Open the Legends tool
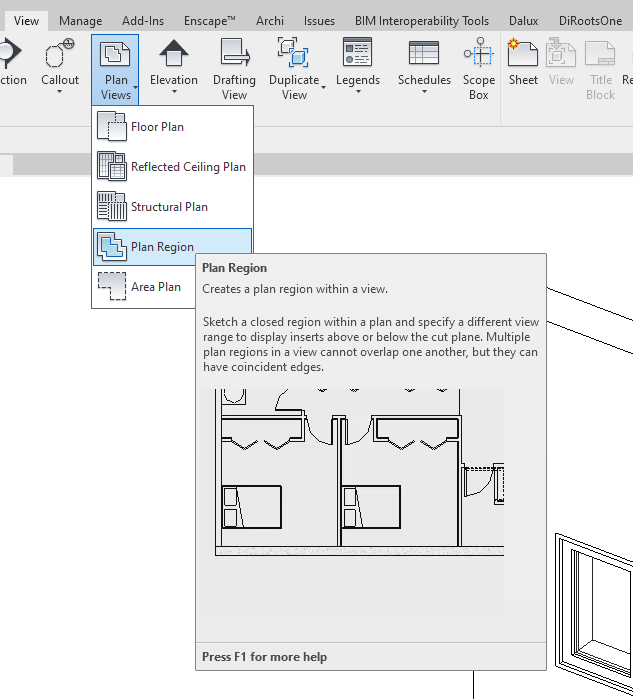The height and width of the screenshot is (699, 633). [x=358, y=66]
